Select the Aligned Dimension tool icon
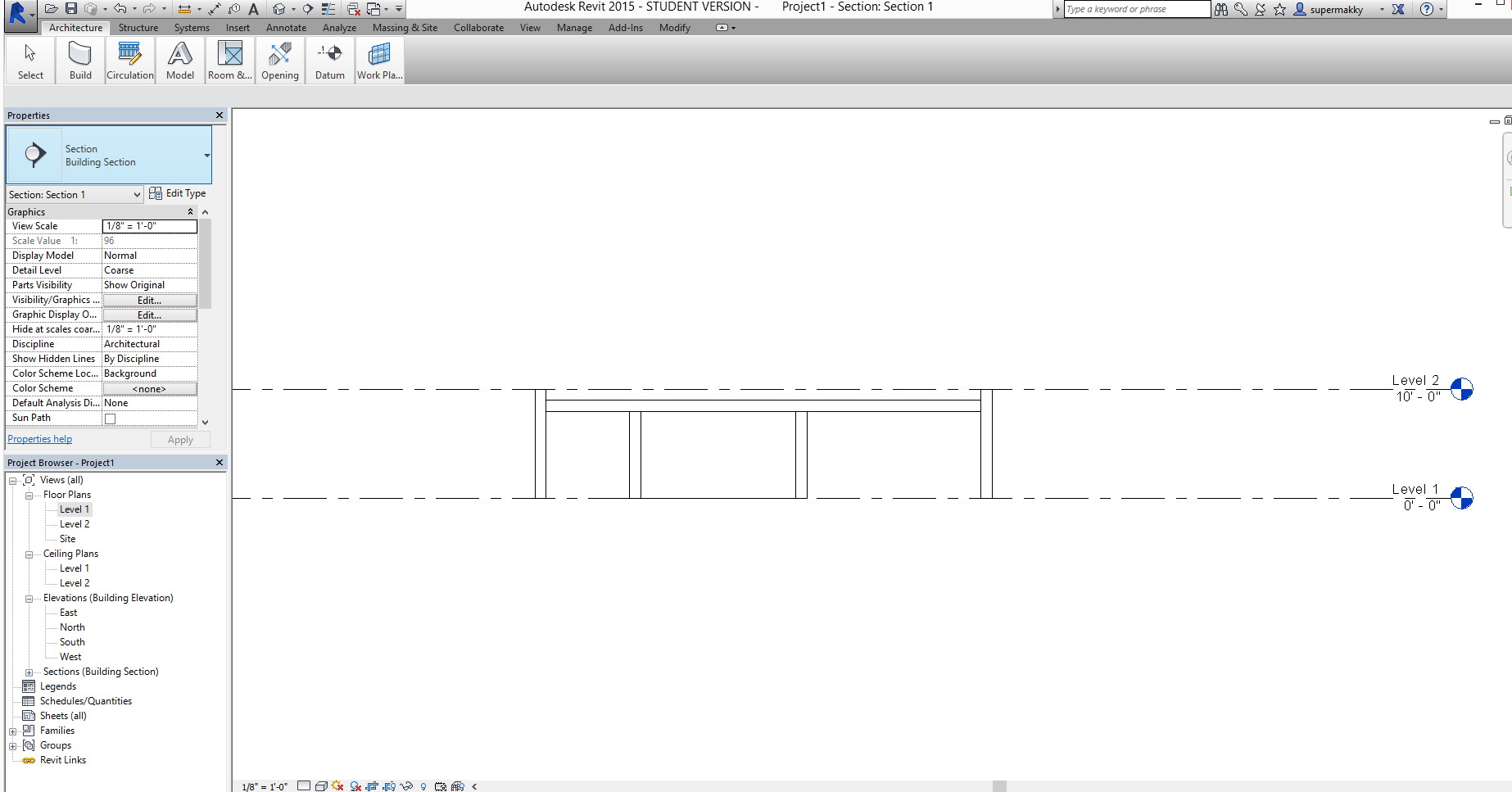Screen dimensions: 1512x792 click(215, 9)
